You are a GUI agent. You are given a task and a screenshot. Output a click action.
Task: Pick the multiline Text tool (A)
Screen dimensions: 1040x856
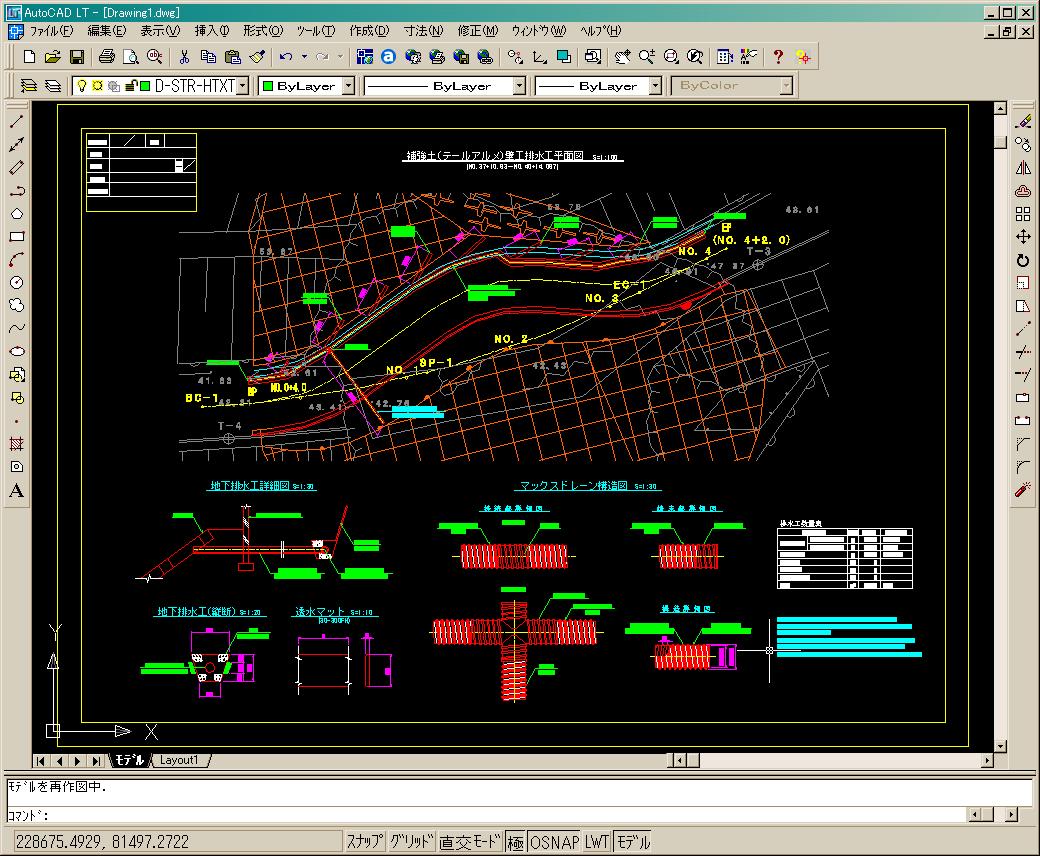17,490
